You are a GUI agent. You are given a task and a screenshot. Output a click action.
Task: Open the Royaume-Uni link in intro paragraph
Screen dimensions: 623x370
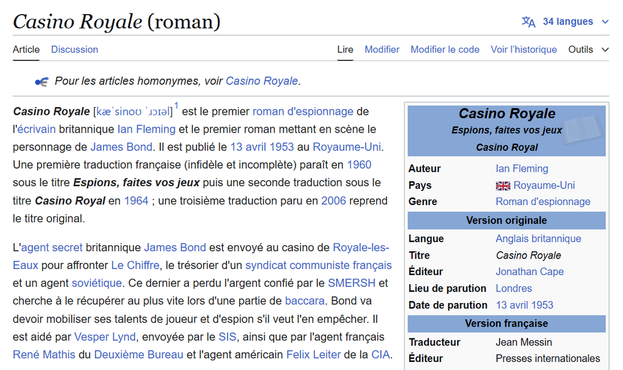(347, 147)
